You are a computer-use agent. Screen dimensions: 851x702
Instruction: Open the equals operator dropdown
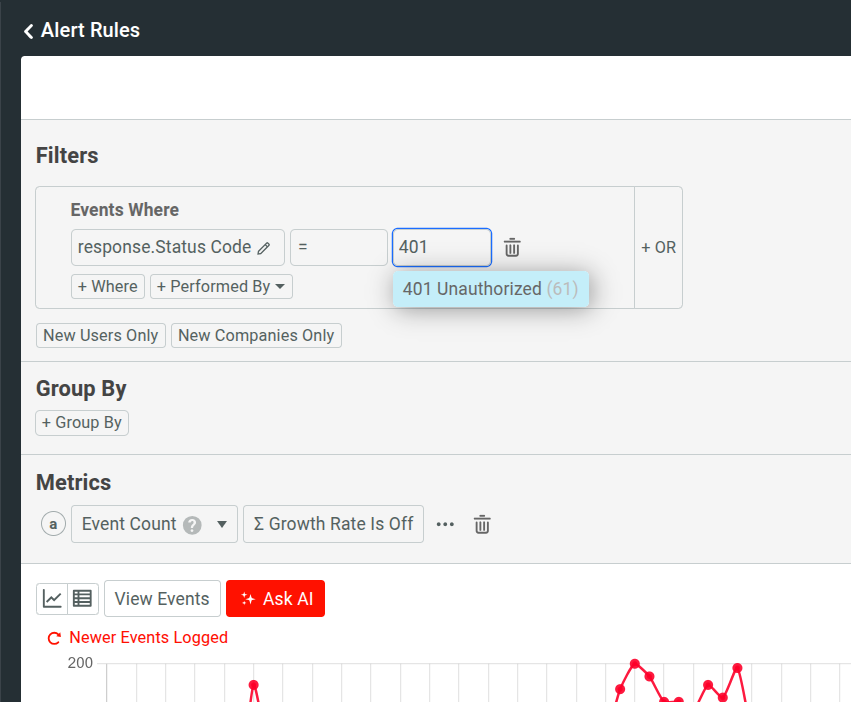pyautogui.click(x=338, y=247)
